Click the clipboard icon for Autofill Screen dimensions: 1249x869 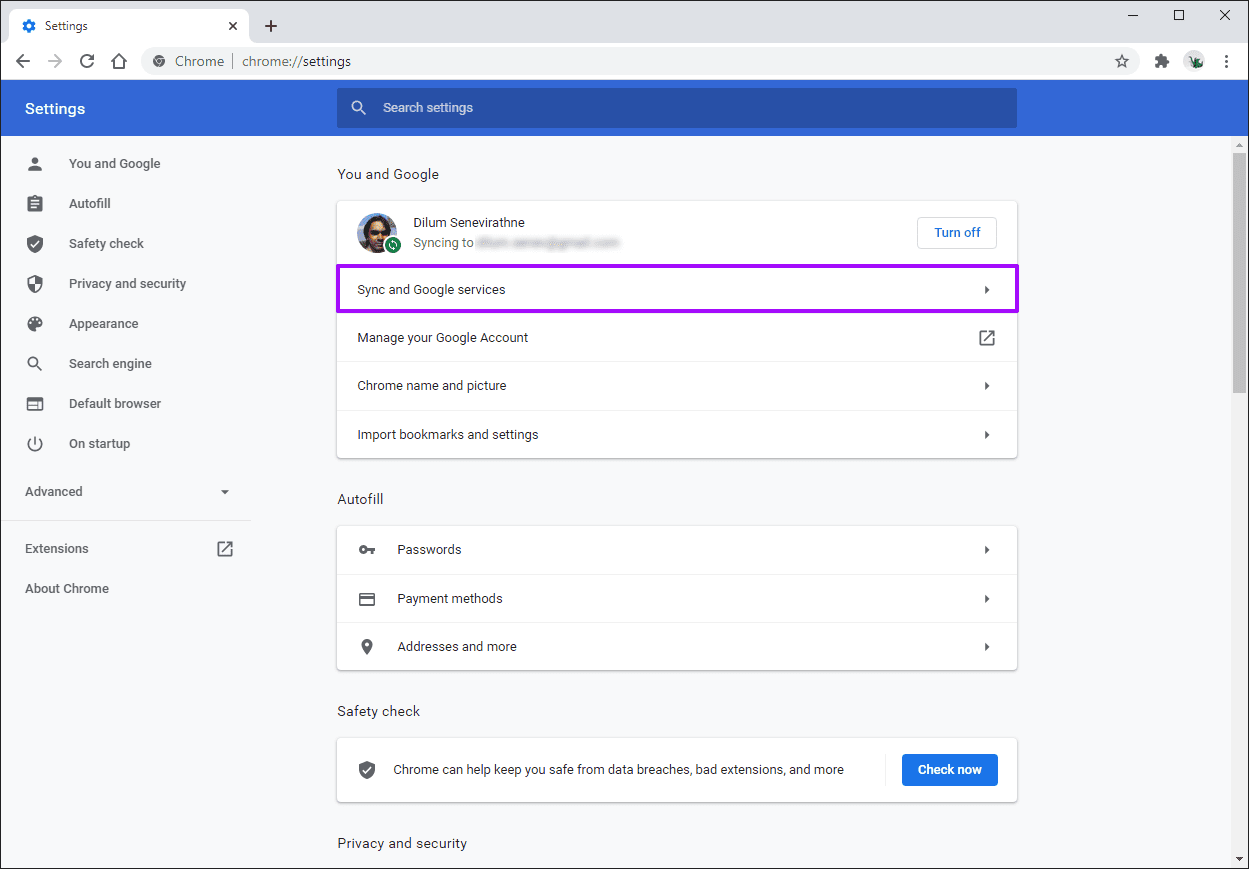[x=35, y=204]
